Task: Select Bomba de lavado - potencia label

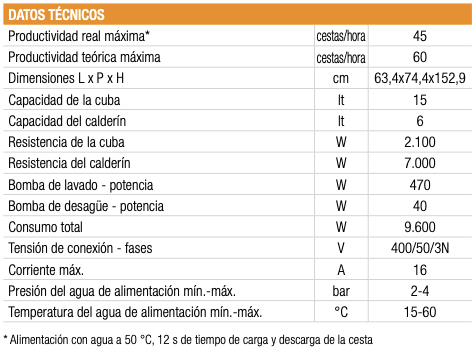Action: pos(81,185)
